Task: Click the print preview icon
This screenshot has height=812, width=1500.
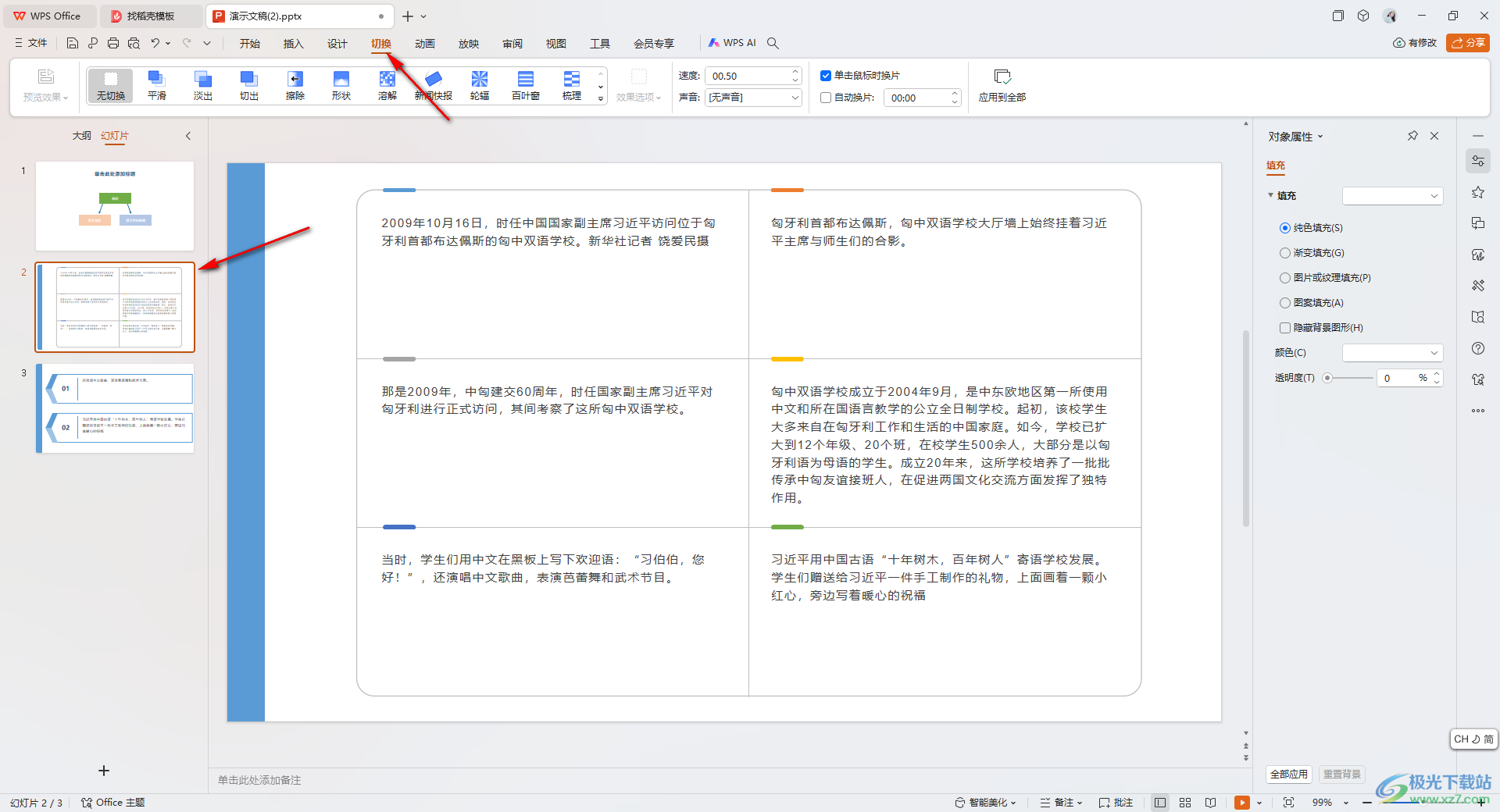Action: [x=134, y=43]
